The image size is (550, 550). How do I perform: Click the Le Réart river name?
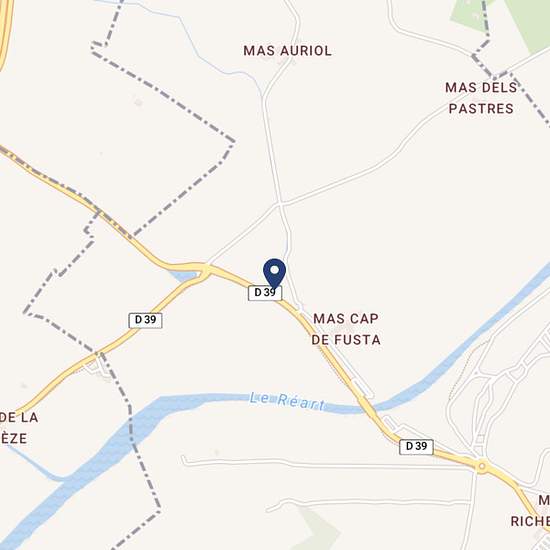(x=287, y=401)
